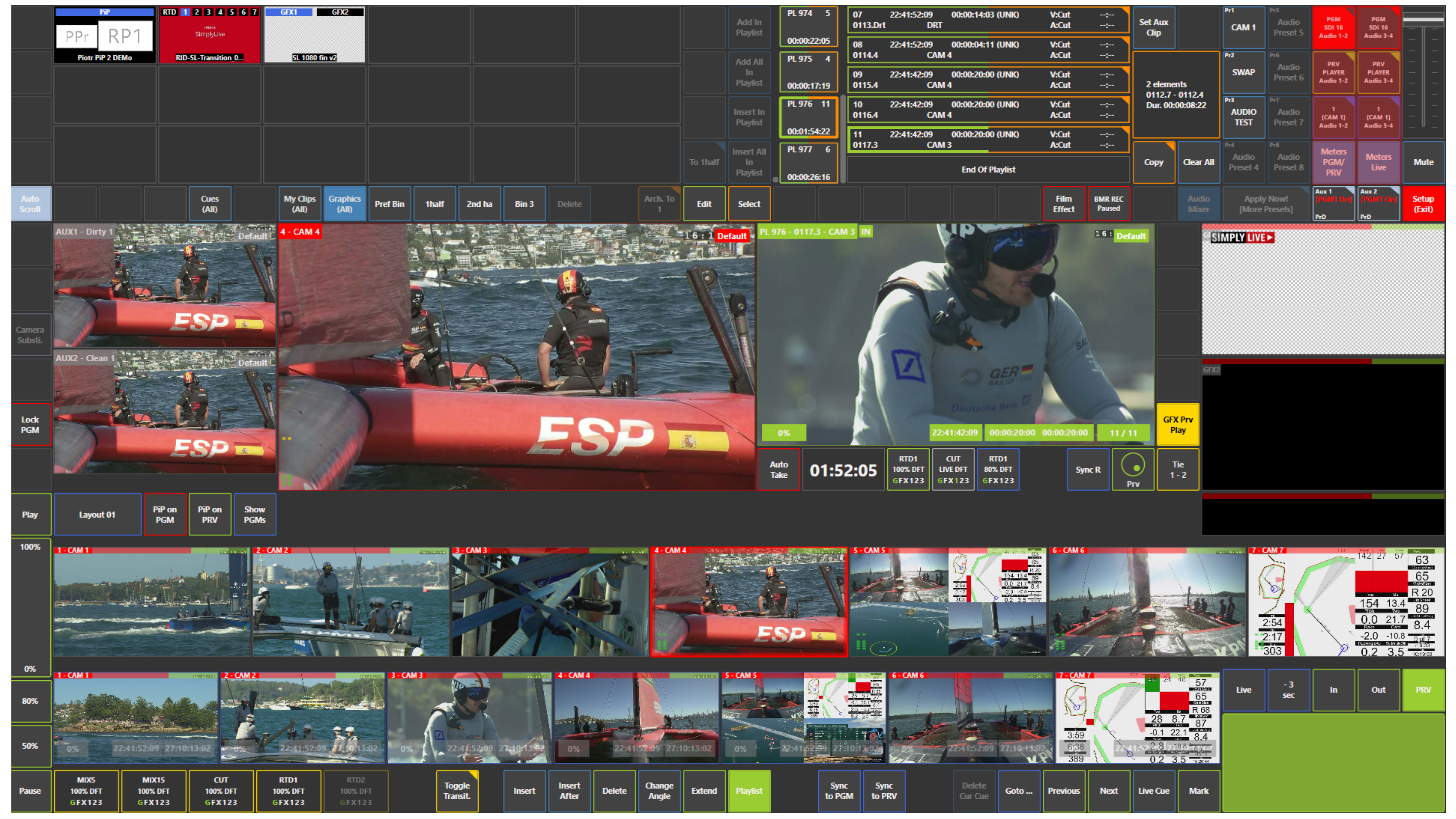Select the Pr2 SWAP audio preset
The image size is (1456, 819).
(x=1244, y=72)
